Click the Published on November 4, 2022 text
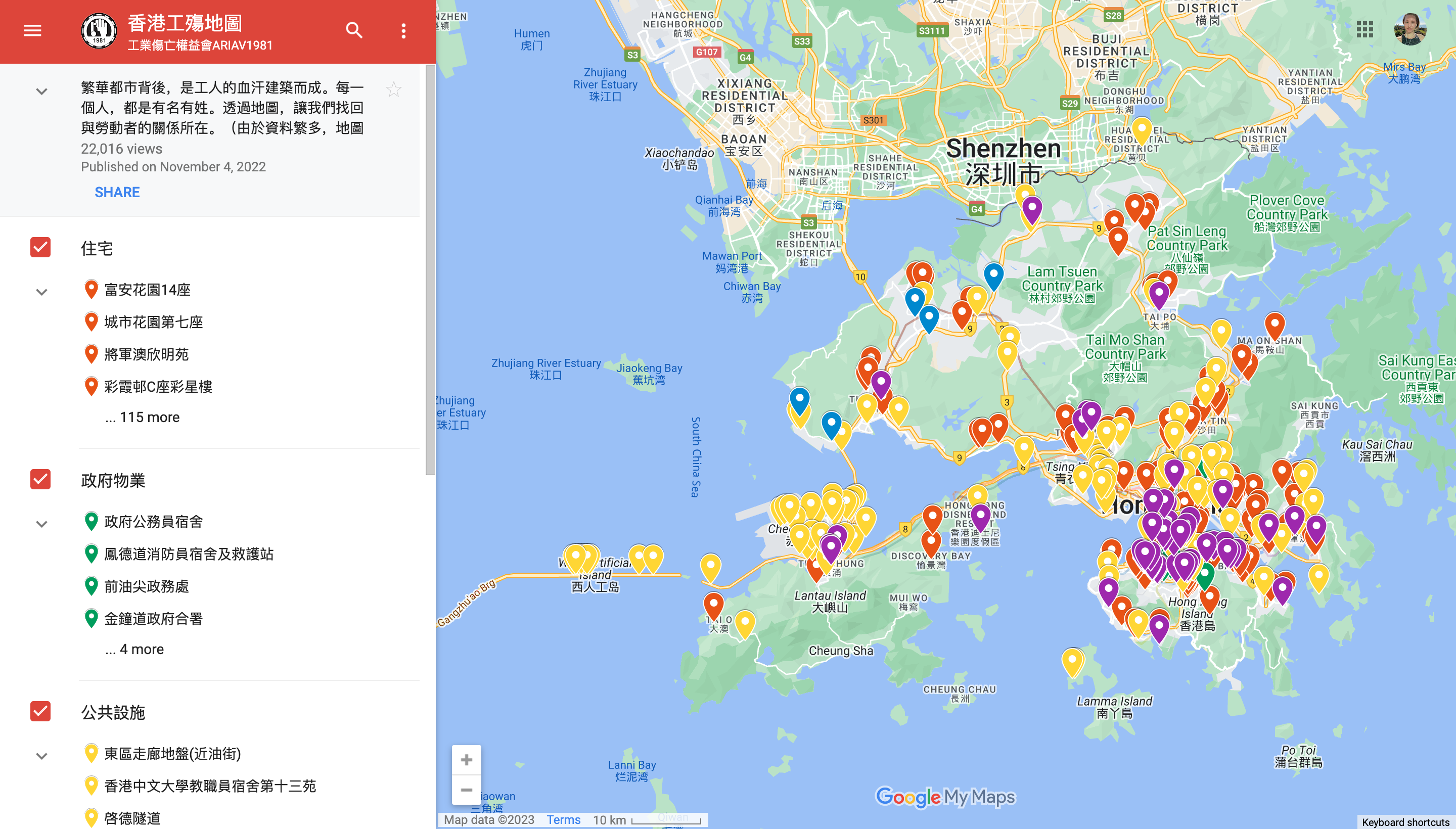 tap(173, 167)
